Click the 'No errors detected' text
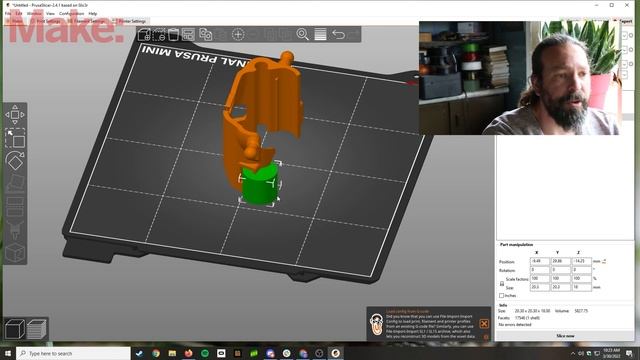 [515, 324]
